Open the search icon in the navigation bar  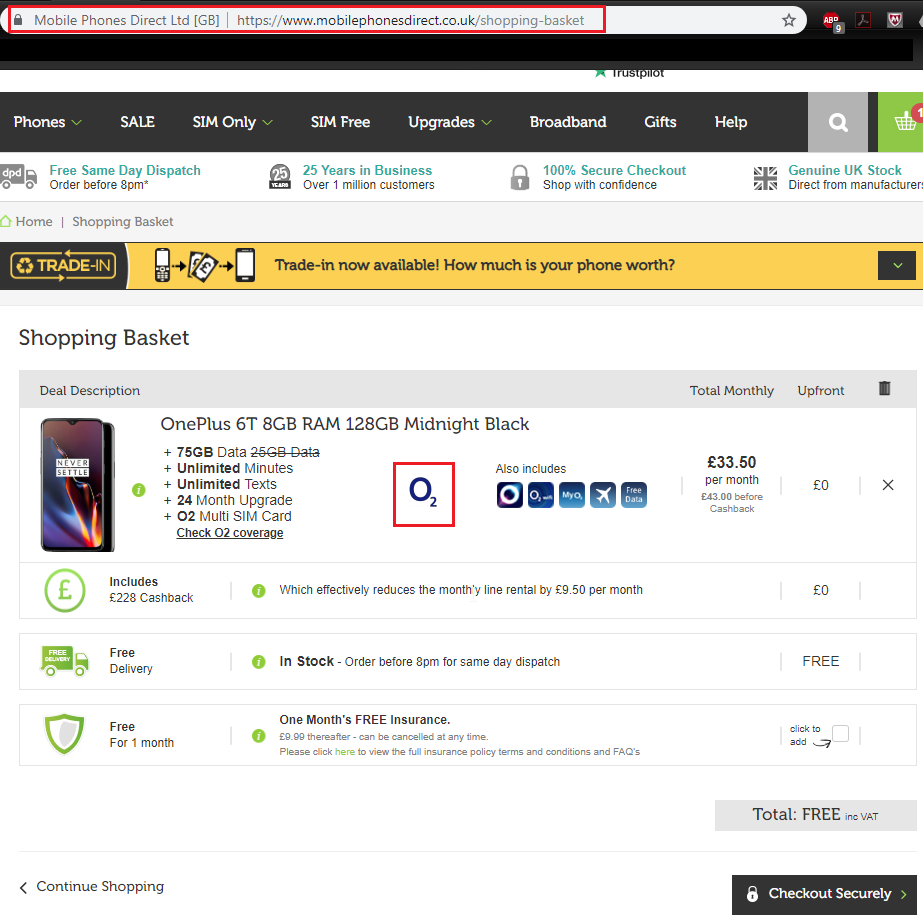pos(838,121)
